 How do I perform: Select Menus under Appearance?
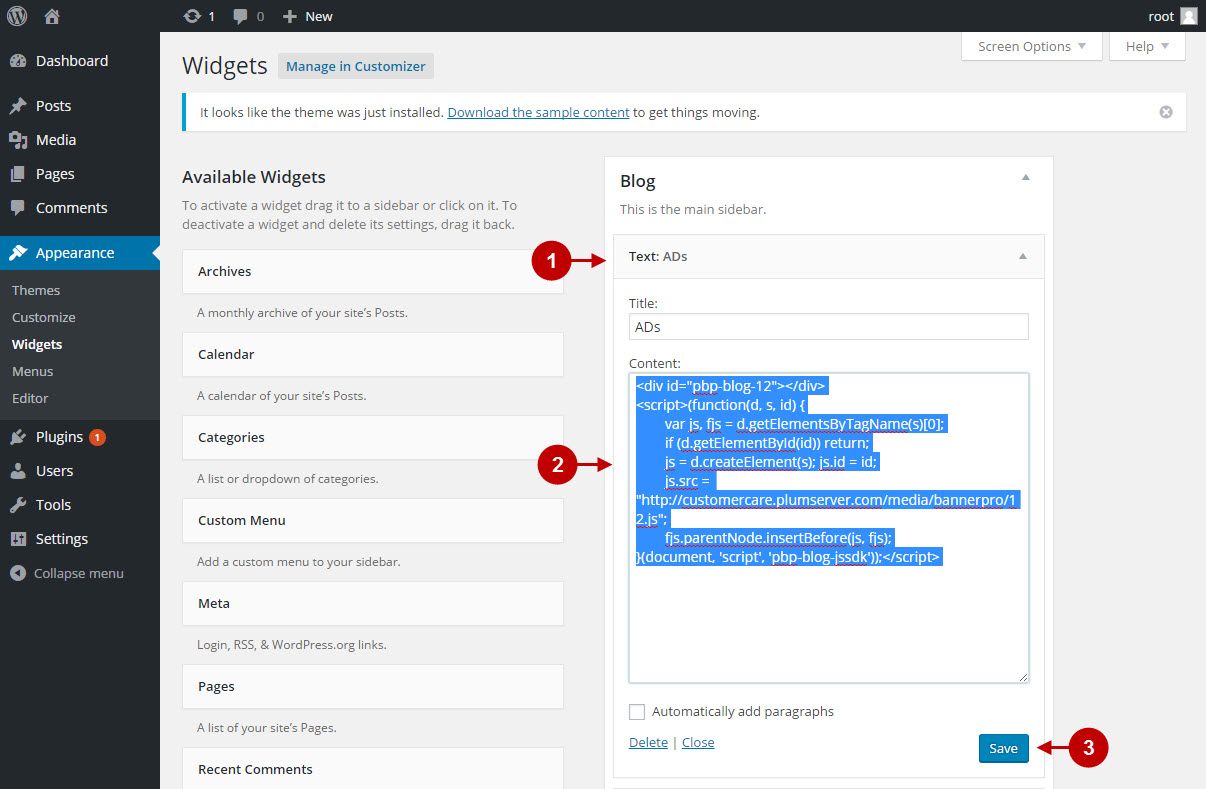click(33, 371)
